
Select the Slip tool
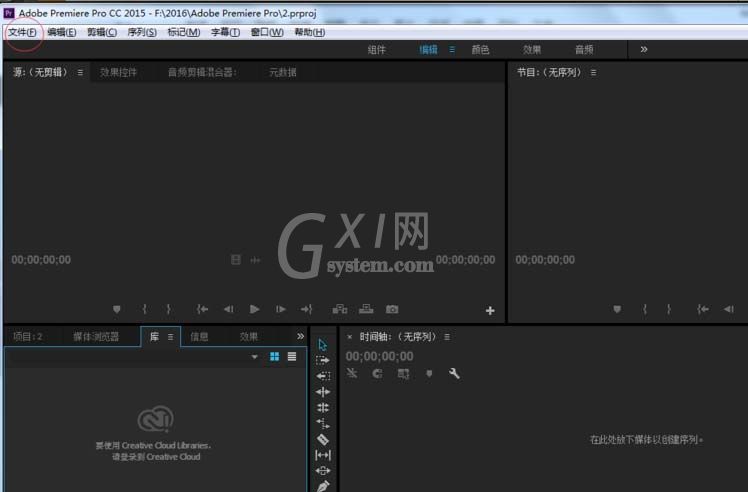coord(323,455)
